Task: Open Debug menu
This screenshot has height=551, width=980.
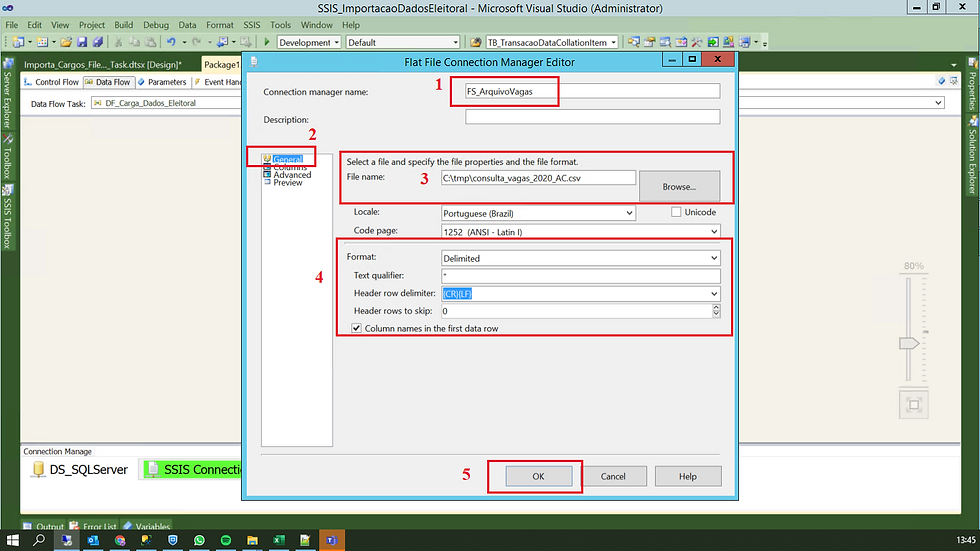Action: coord(156,25)
